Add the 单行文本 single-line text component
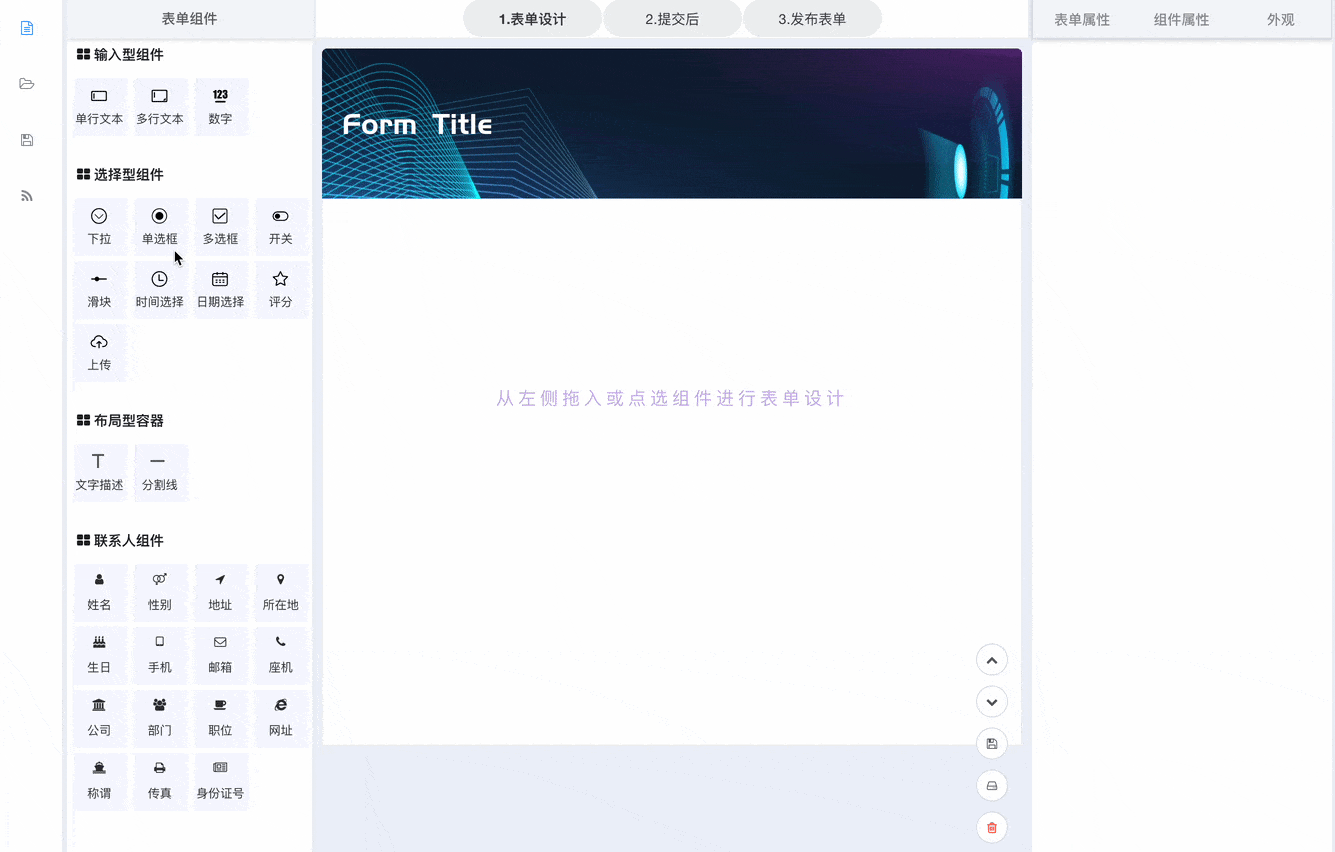Viewport: 1335px width, 852px height. (100, 106)
